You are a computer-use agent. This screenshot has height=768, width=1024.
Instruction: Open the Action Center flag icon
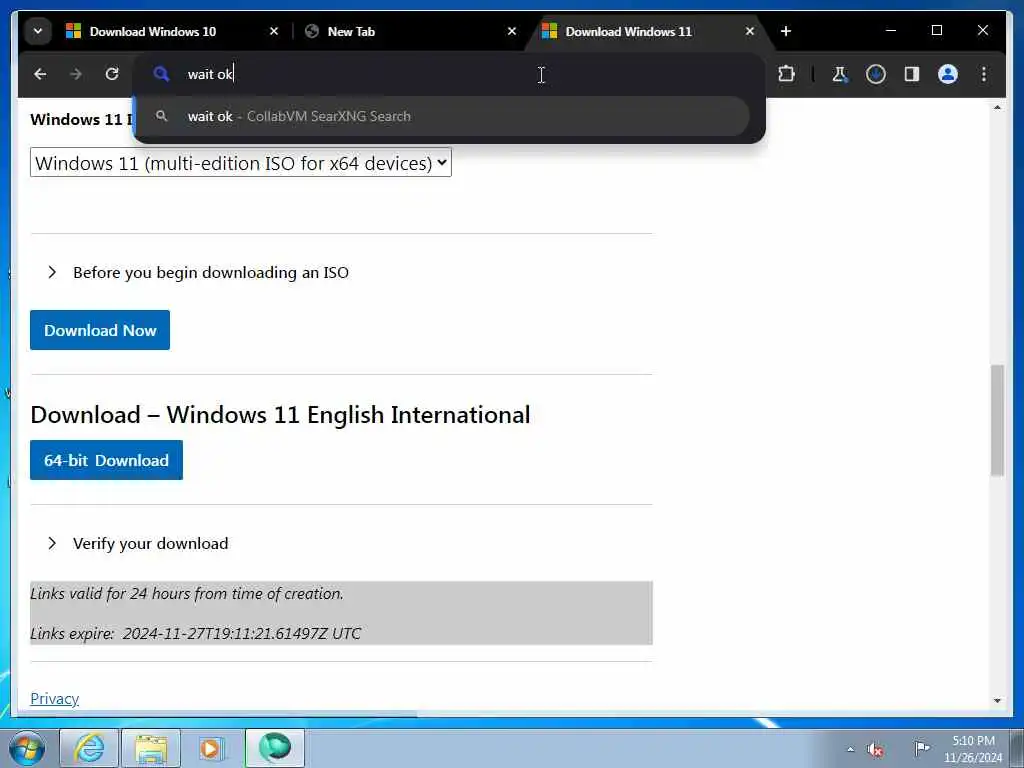point(921,748)
